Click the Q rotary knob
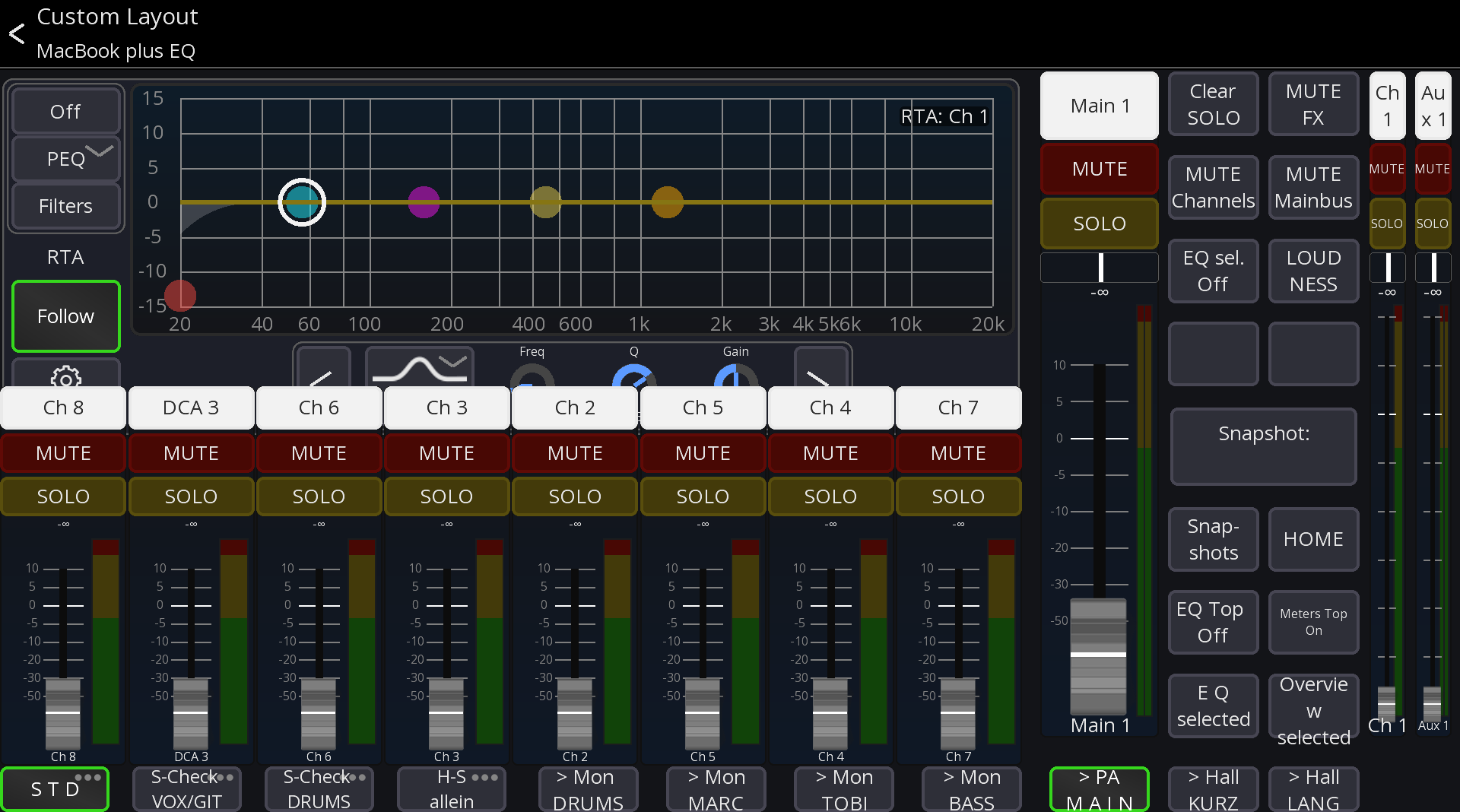The height and width of the screenshot is (812, 1460). [633, 376]
